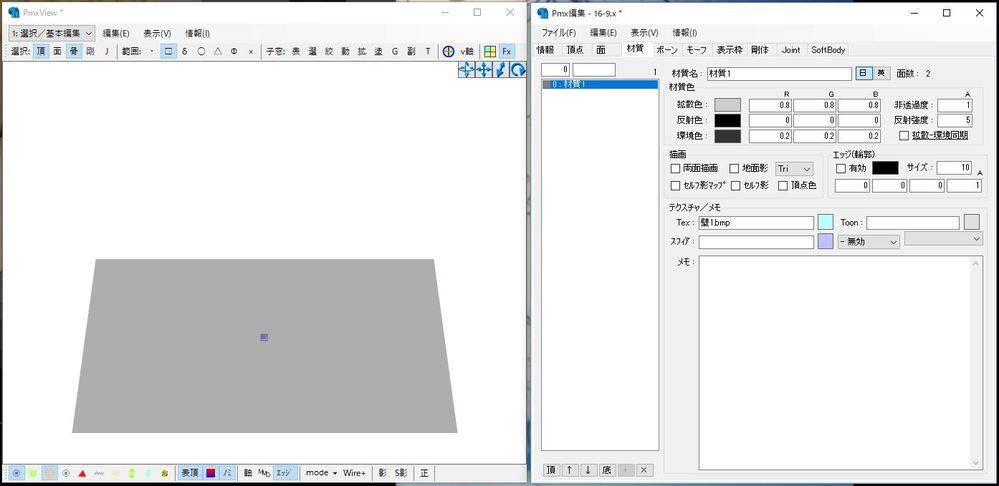Viewport: 999px width, 486px height.
Task: Open 表示(V) menu in PmxView window
Action: pos(157,33)
